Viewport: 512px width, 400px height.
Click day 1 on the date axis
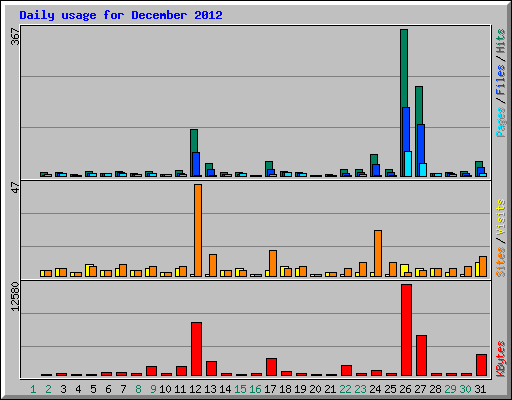pos(33,389)
